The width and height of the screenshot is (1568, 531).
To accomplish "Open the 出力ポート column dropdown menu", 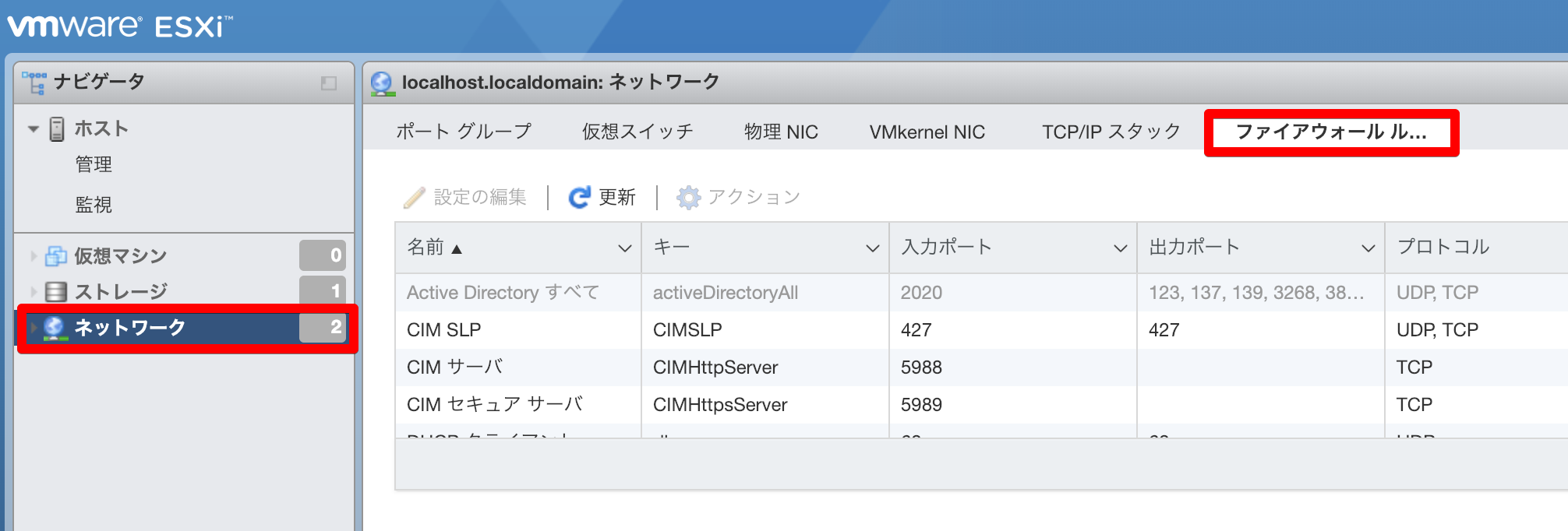I will 1368,248.
